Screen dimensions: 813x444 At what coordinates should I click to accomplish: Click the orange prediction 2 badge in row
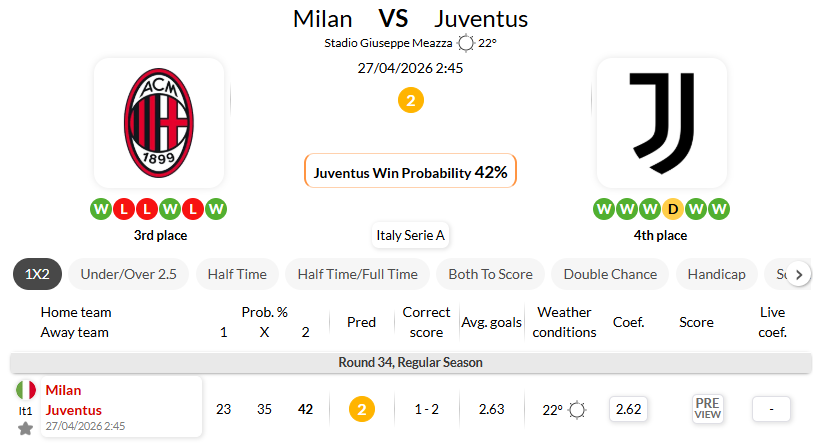coord(362,409)
